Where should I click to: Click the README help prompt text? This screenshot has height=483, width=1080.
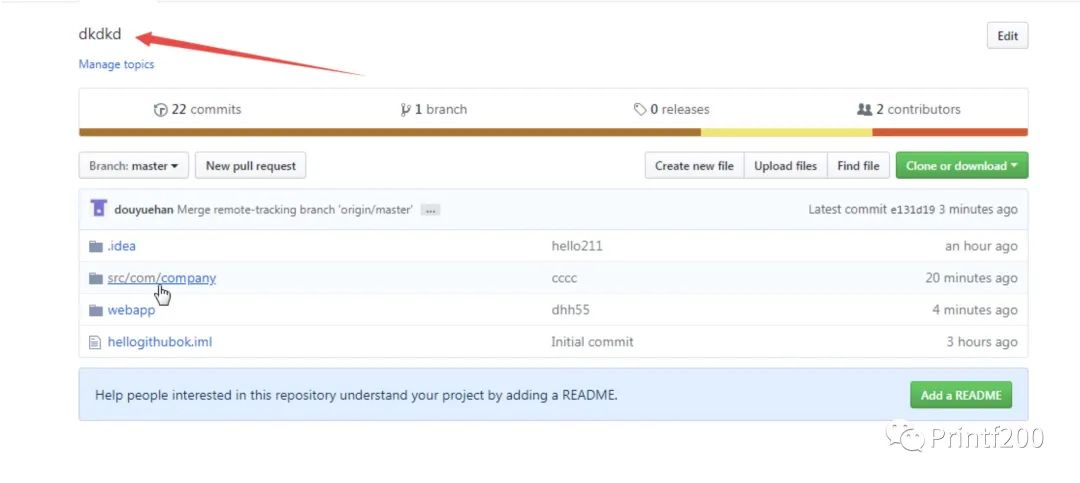[356, 395]
